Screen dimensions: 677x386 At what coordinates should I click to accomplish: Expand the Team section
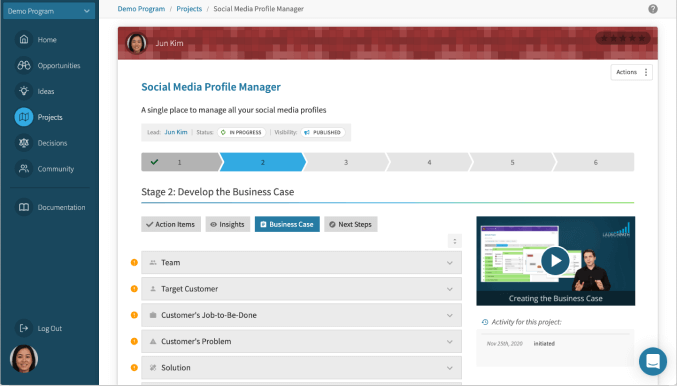point(301,263)
